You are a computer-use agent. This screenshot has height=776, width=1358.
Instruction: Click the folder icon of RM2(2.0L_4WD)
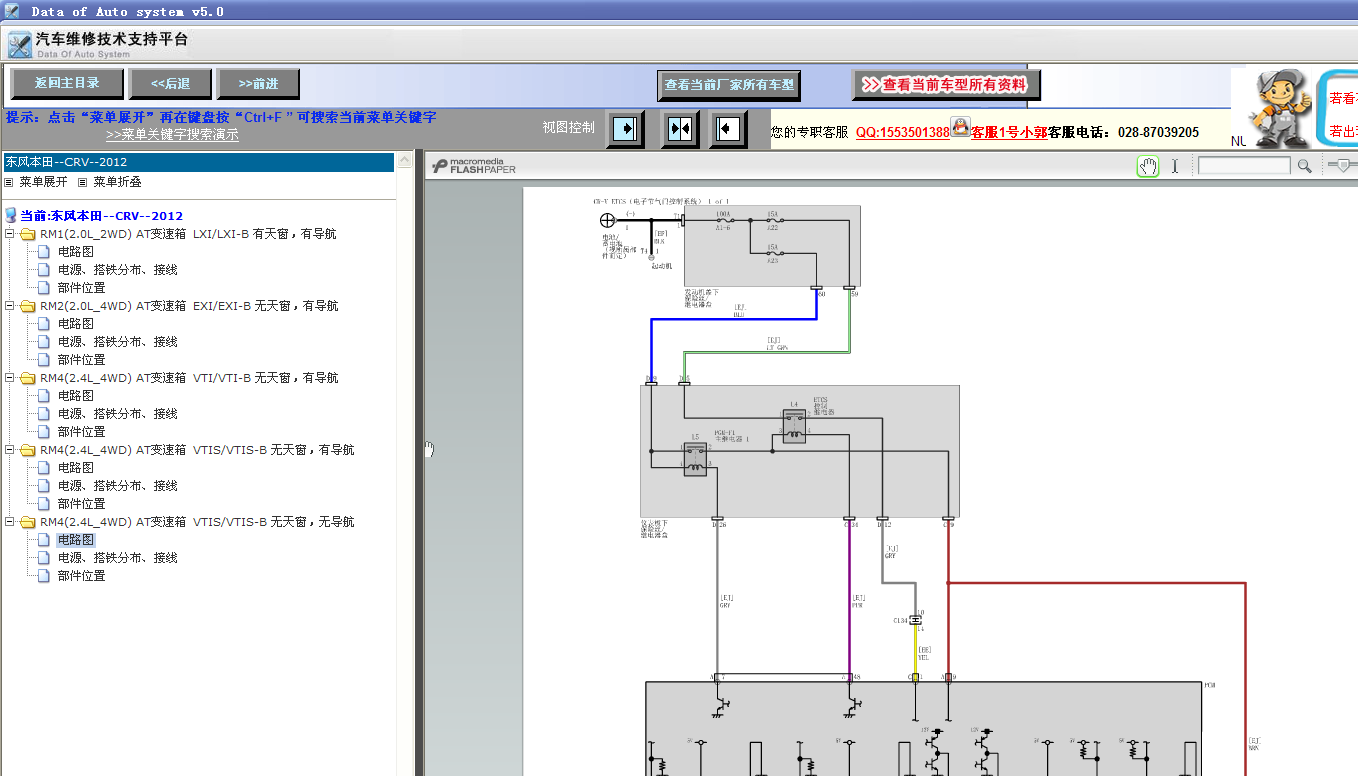(28, 306)
